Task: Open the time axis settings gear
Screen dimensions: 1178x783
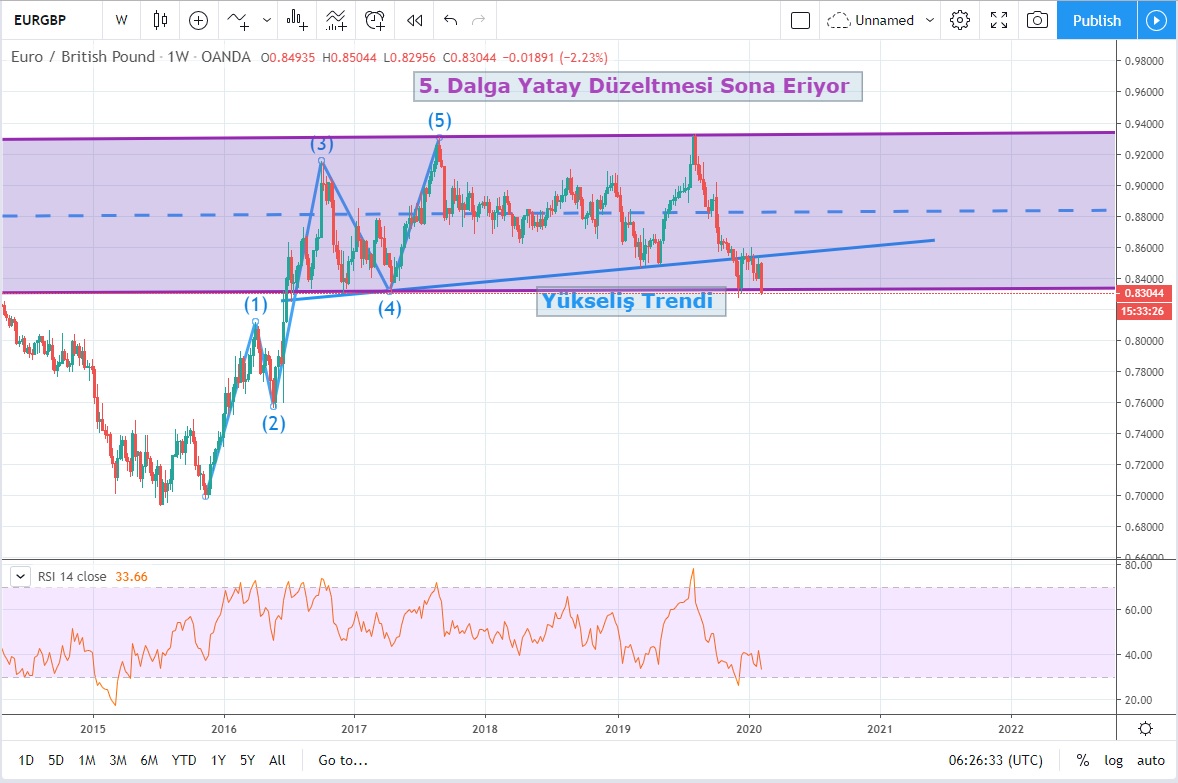Action: point(1146,728)
